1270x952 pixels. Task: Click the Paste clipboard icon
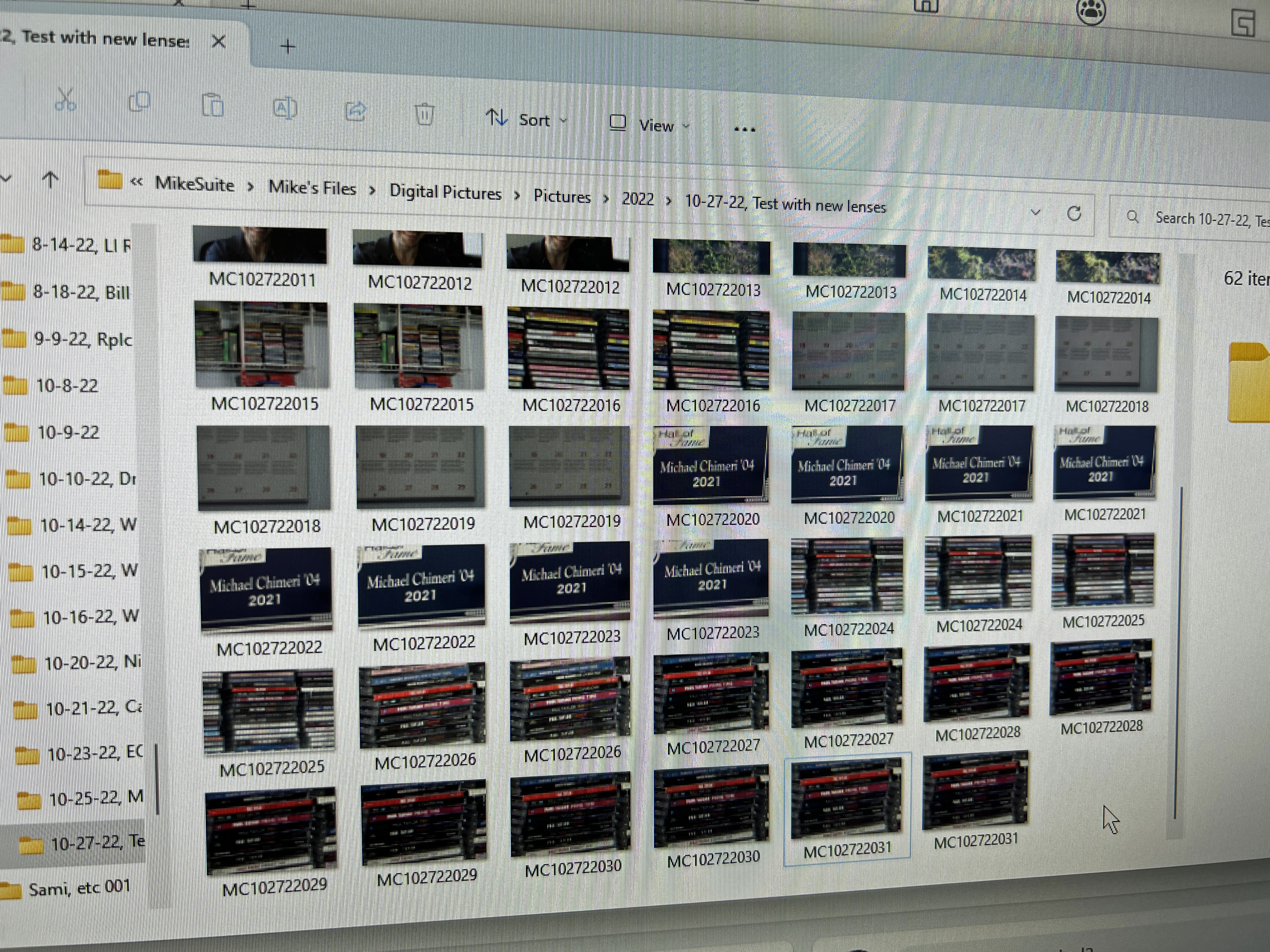point(212,105)
